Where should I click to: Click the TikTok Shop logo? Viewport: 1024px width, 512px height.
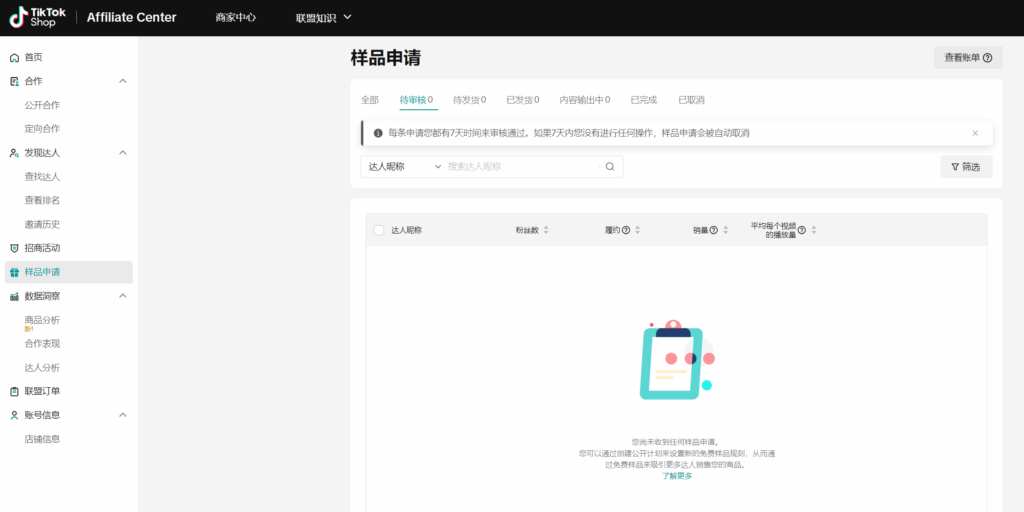coord(38,18)
